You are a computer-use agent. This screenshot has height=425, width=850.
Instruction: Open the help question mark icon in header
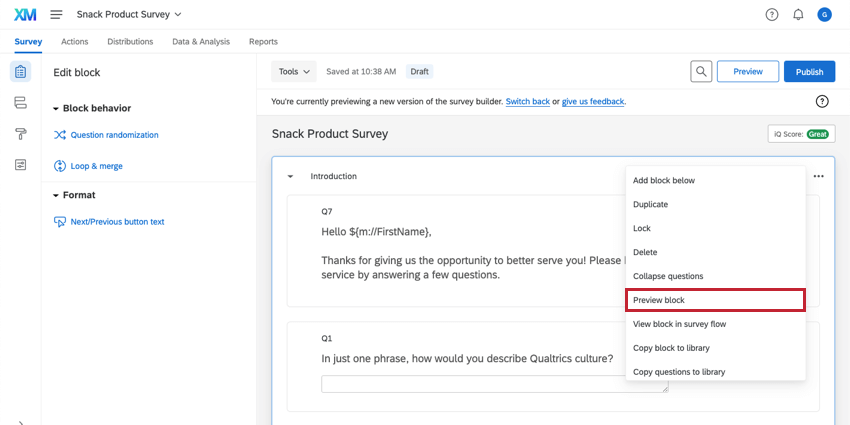coord(772,14)
